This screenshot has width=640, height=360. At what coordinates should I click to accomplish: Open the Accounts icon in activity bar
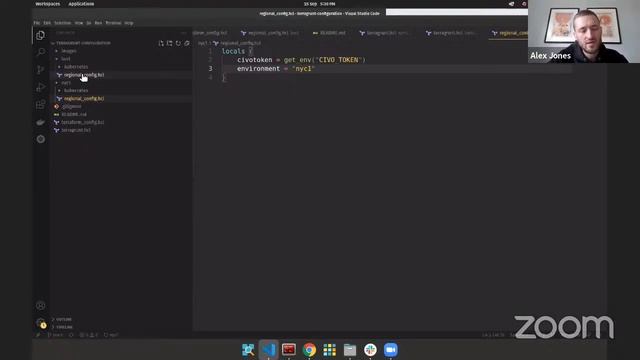coord(40,305)
